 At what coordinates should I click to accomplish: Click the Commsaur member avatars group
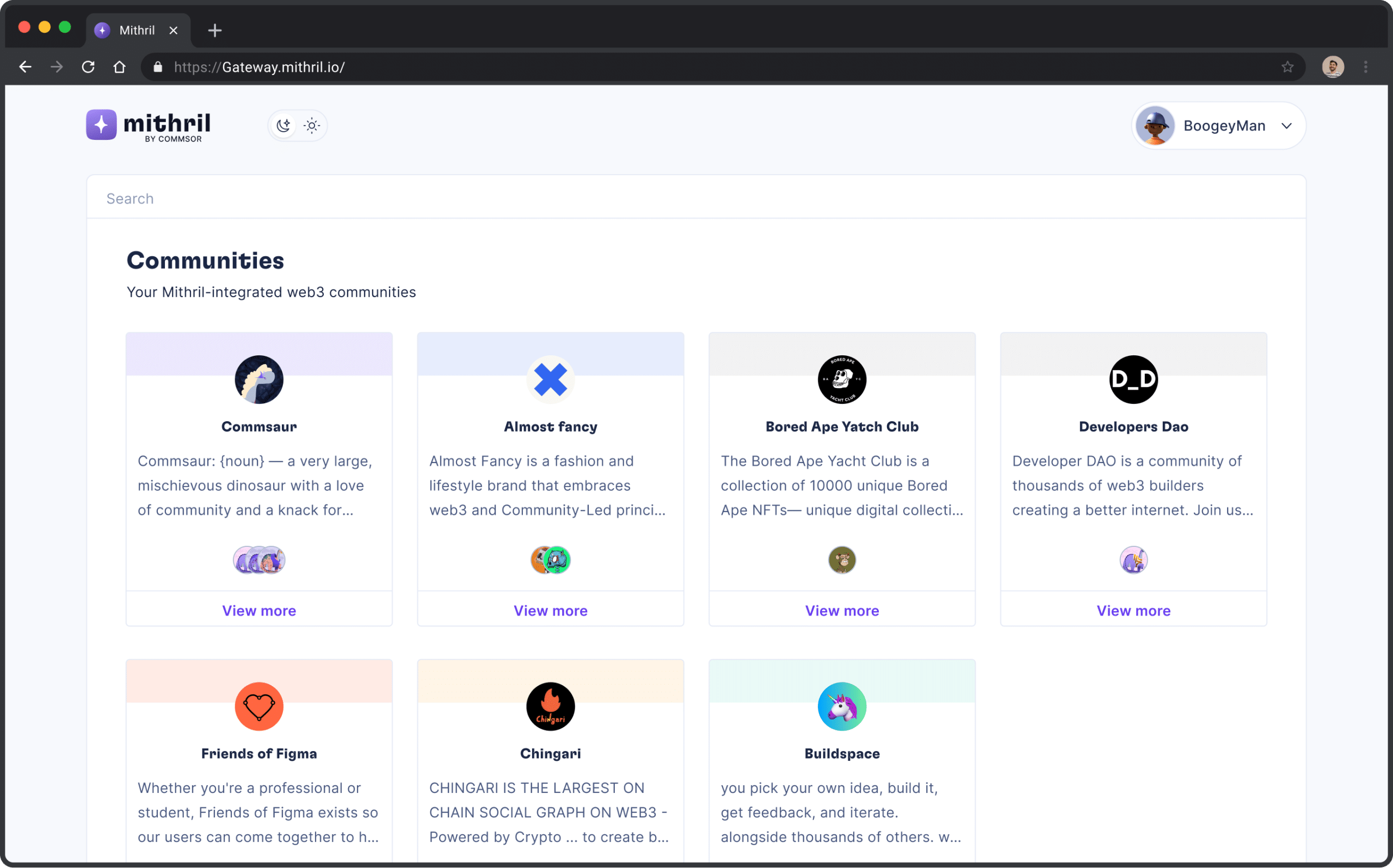[x=259, y=560]
